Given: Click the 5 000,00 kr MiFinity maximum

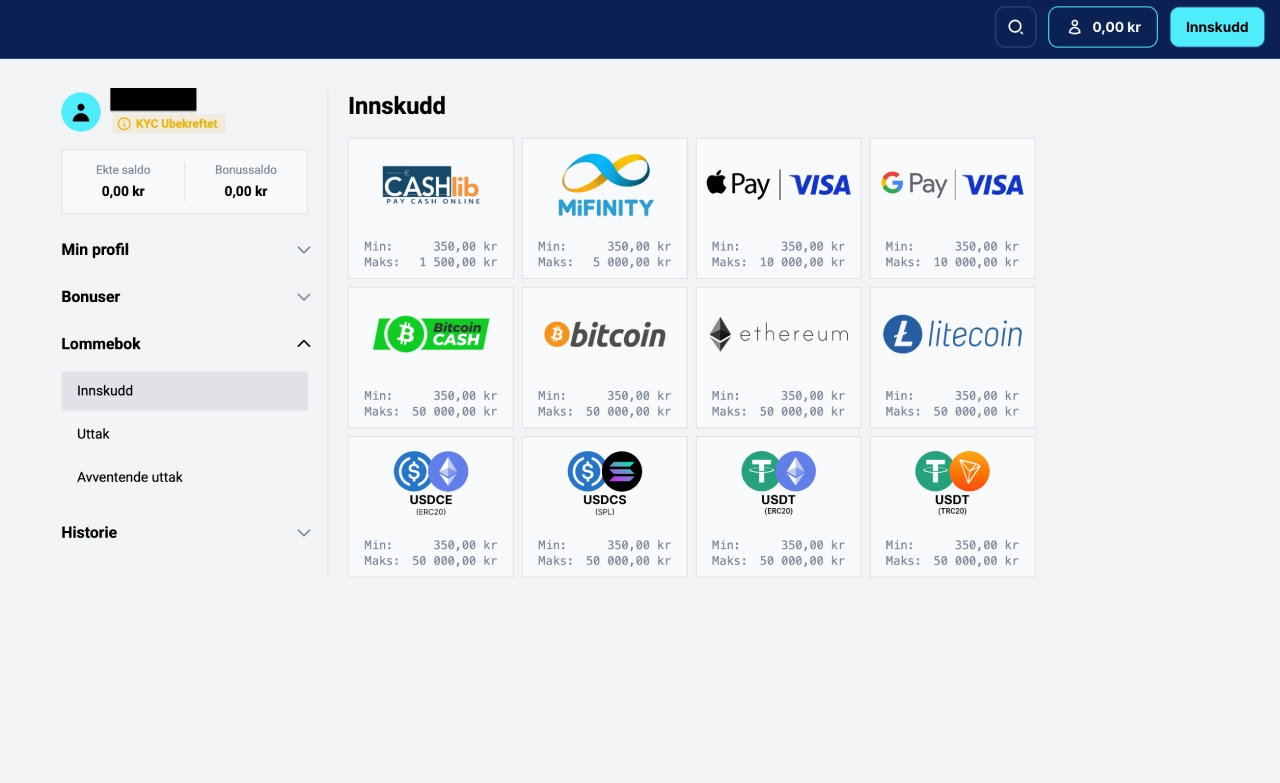Looking at the screenshot, I should coord(632,262).
